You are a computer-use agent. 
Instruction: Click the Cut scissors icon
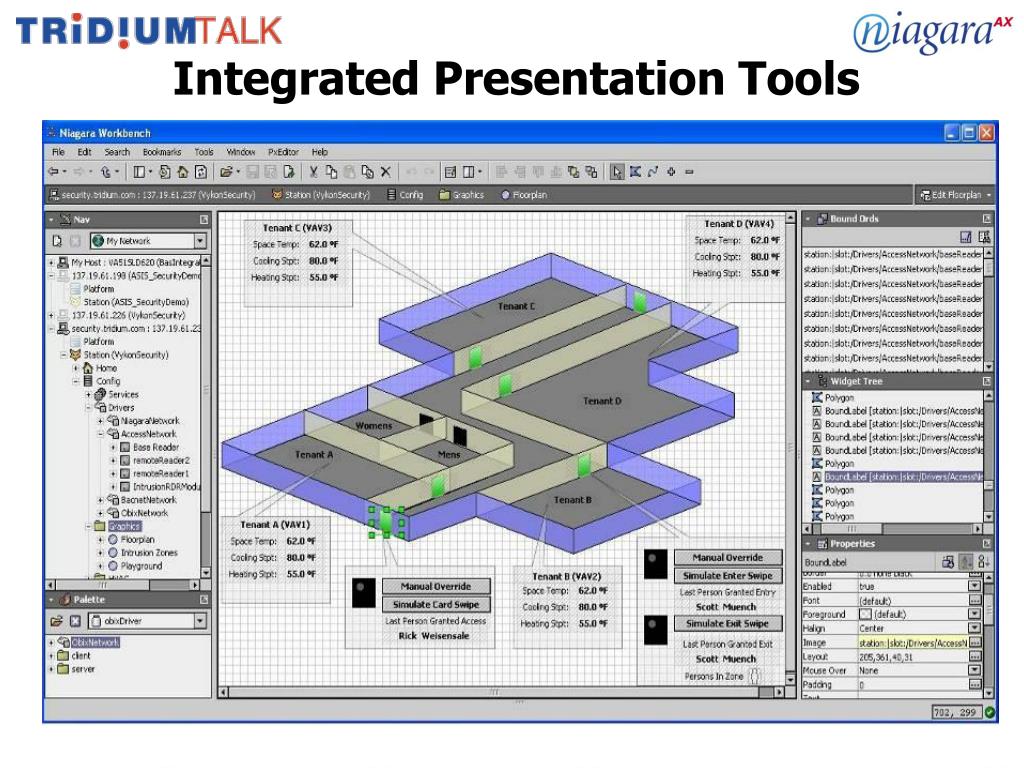(x=313, y=172)
